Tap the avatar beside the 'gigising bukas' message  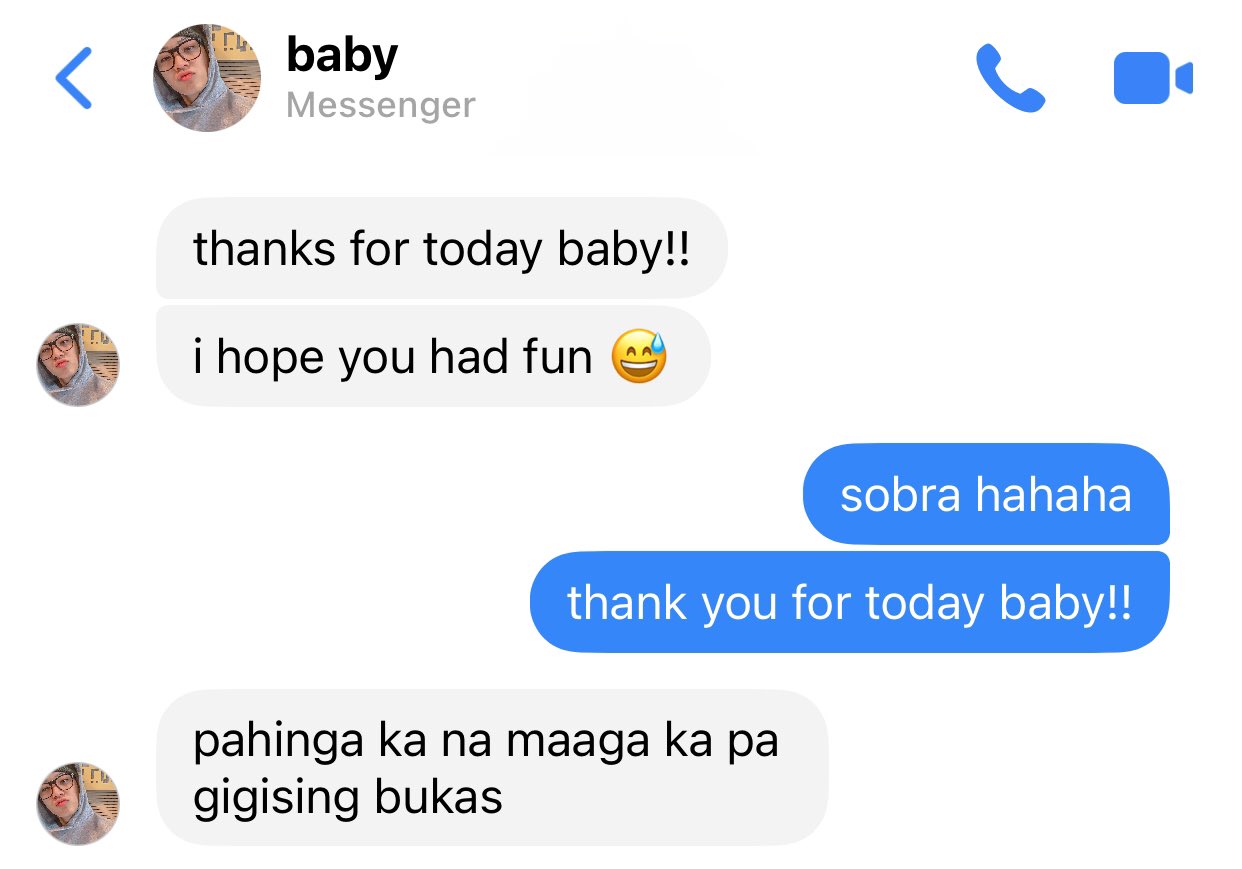click(78, 804)
